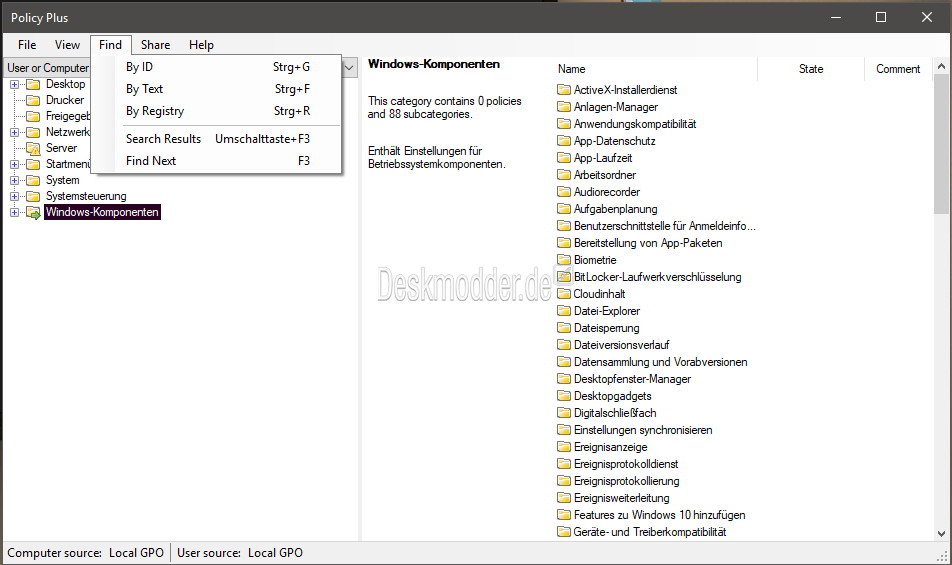This screenshot has width=952, height=565.
Task: Click App-Laufzeit folder icon
Action: point(564,158)
